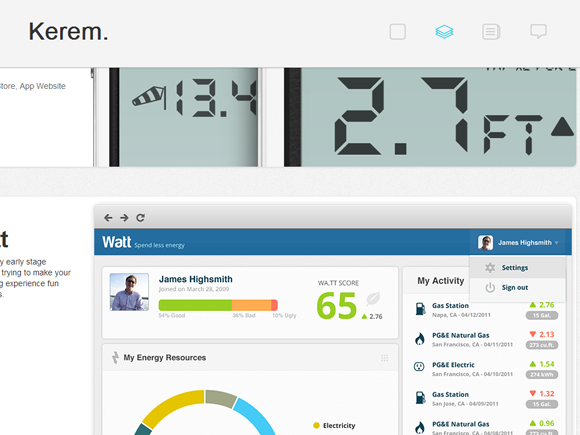Screen dimensions: 580x435
Task: Click the 273 cu.ft. badge at 2.13
Action: (542, 345)
